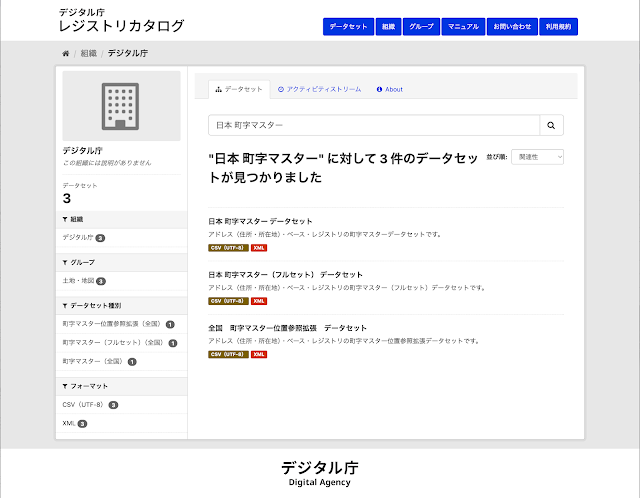The height and width of the screenshot is (498, 640).
Task: Click the フォーマット facet header filter icon
Action: coord(65,386)
